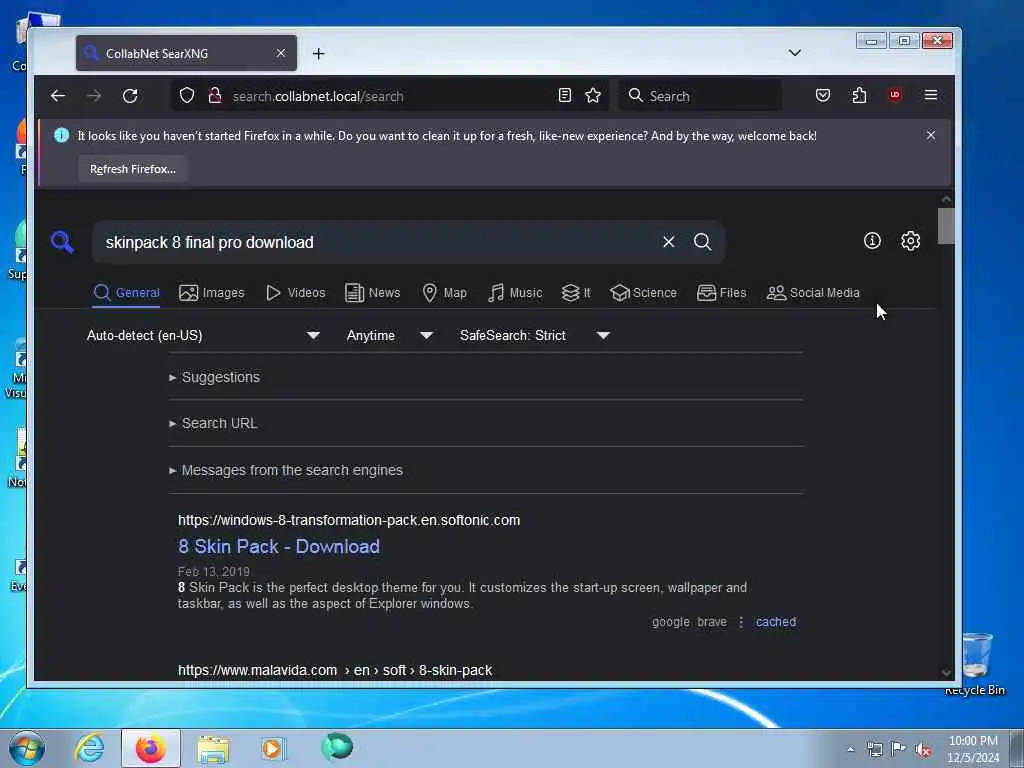
Task: Switch to the Videos category
Action: click(295, 293)
